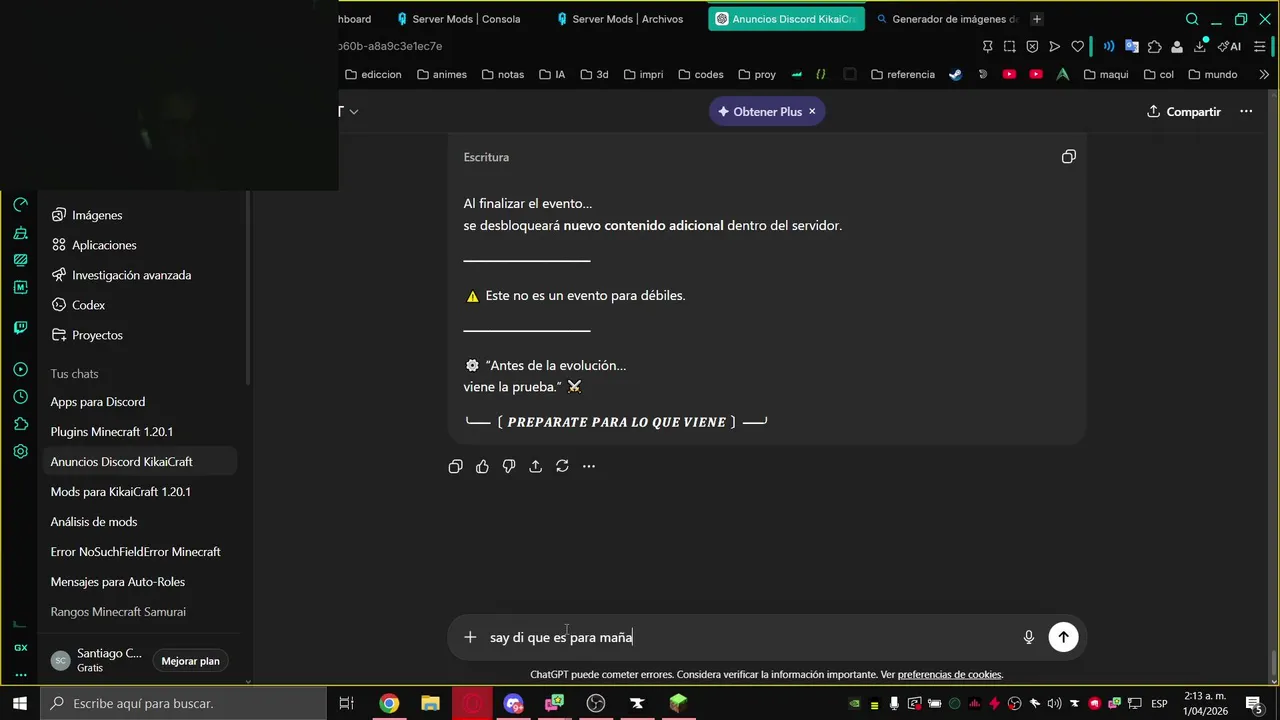Copy the Escritura block contents

coord(1068,157)
